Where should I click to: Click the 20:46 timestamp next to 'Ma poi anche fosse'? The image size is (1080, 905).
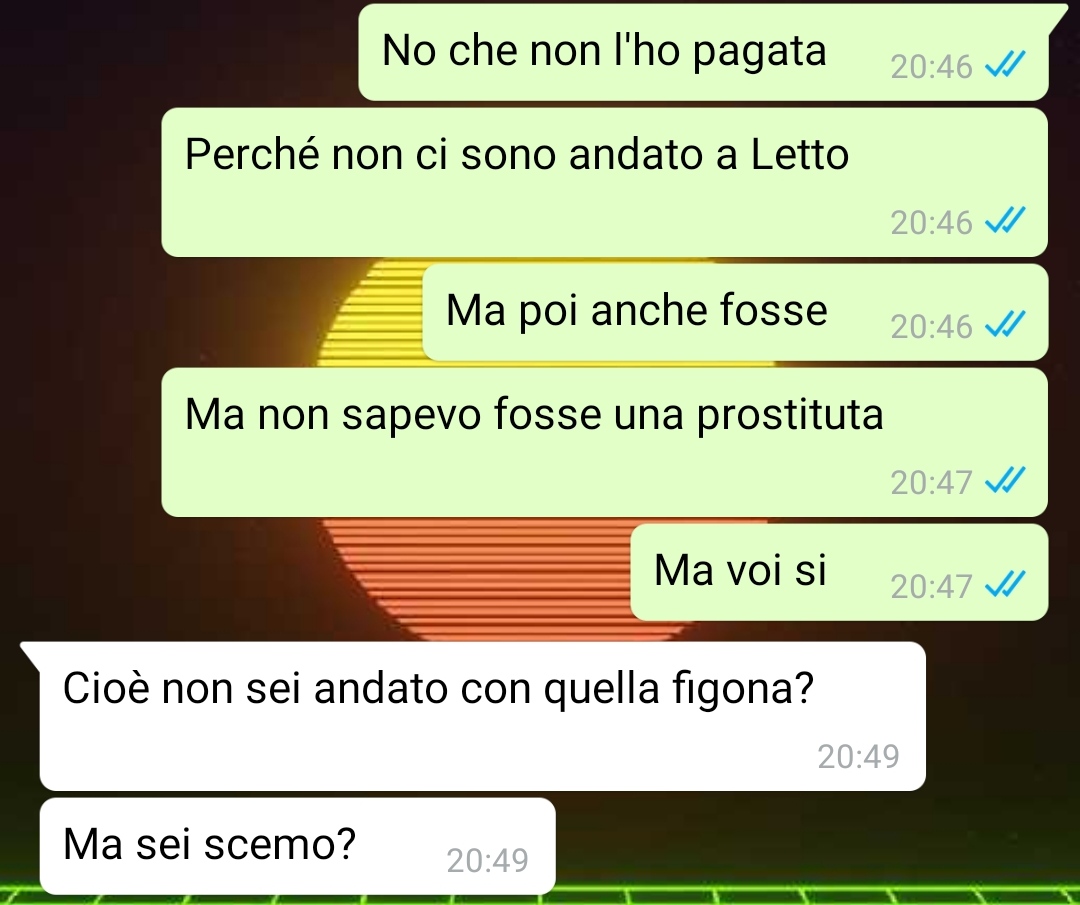(931, 326)
